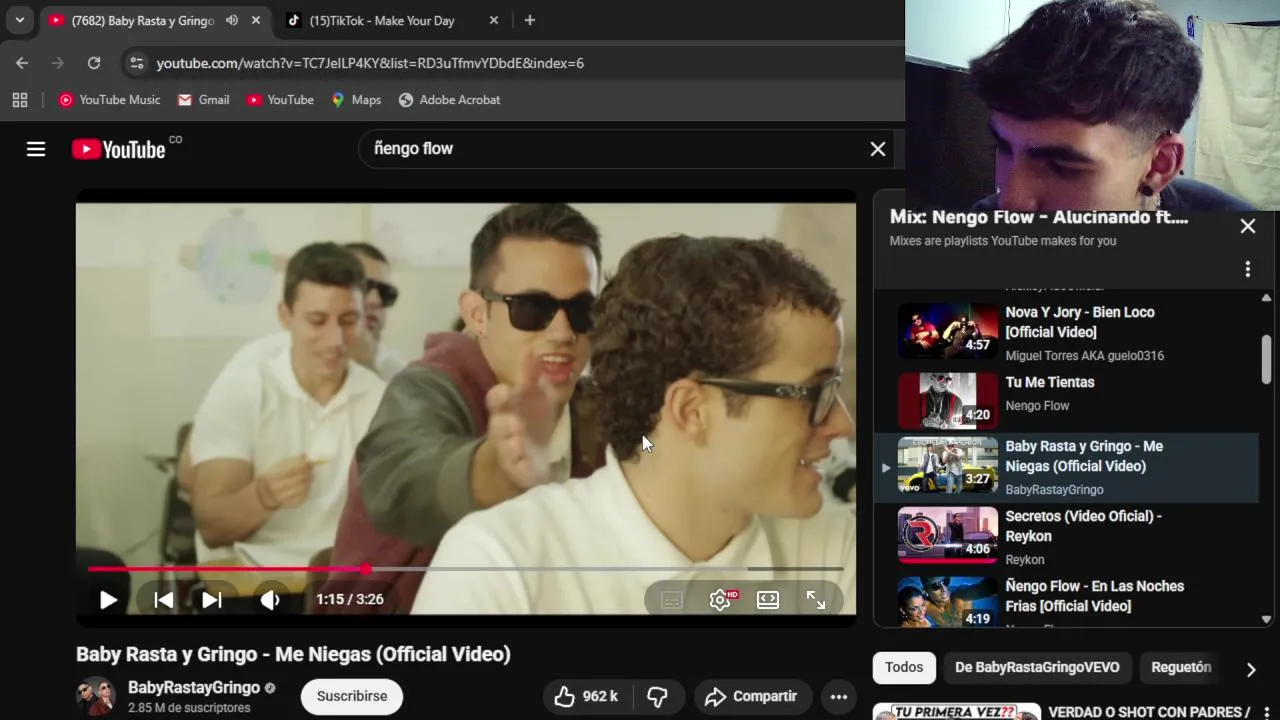Open the YouTube bookmark
The image size is (1280, 720).
coord(280,100)
